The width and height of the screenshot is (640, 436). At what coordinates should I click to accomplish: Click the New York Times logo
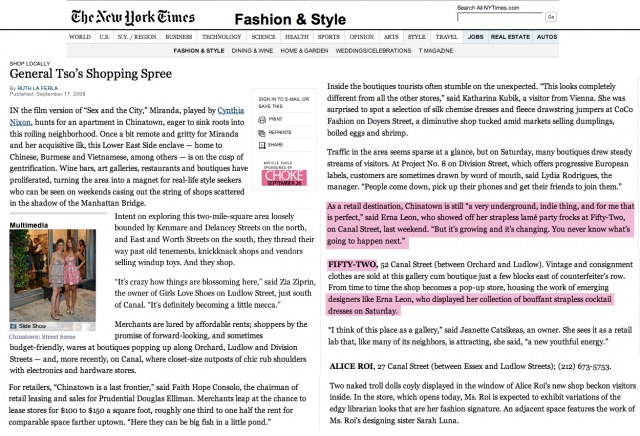[x=133, y=17]
